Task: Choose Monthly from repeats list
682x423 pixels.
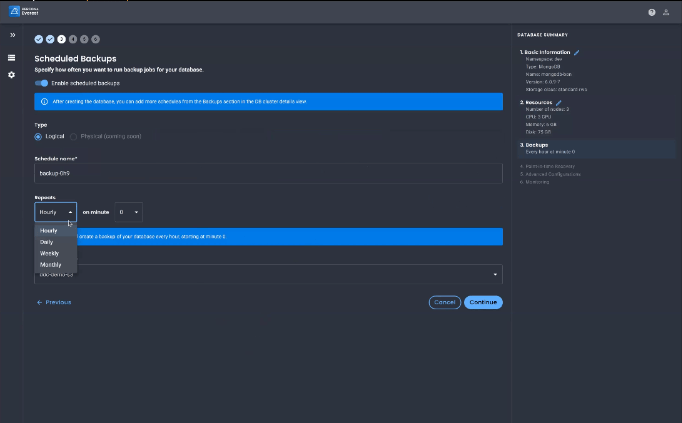Action: (x=50, y=264)
